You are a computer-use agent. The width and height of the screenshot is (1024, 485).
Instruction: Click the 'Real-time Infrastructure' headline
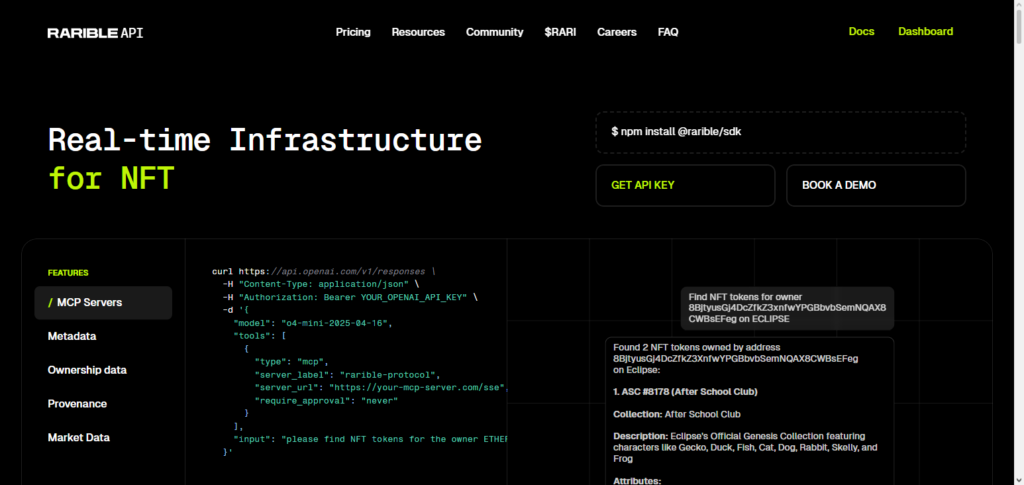point(265,140)
